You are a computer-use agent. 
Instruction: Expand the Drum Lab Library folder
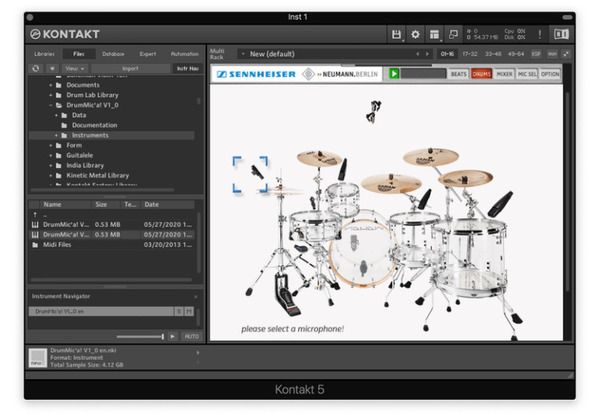[x=51, y=95]
